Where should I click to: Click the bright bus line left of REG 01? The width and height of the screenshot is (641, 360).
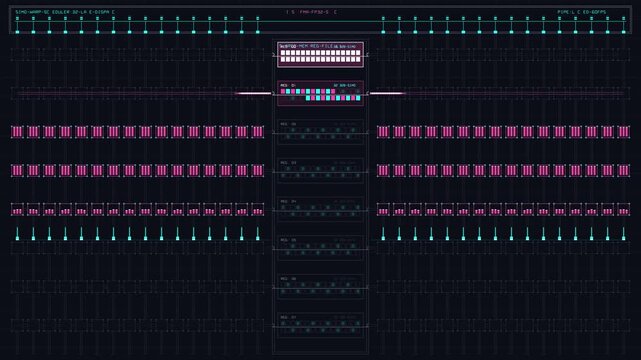[x=253, y=93]
